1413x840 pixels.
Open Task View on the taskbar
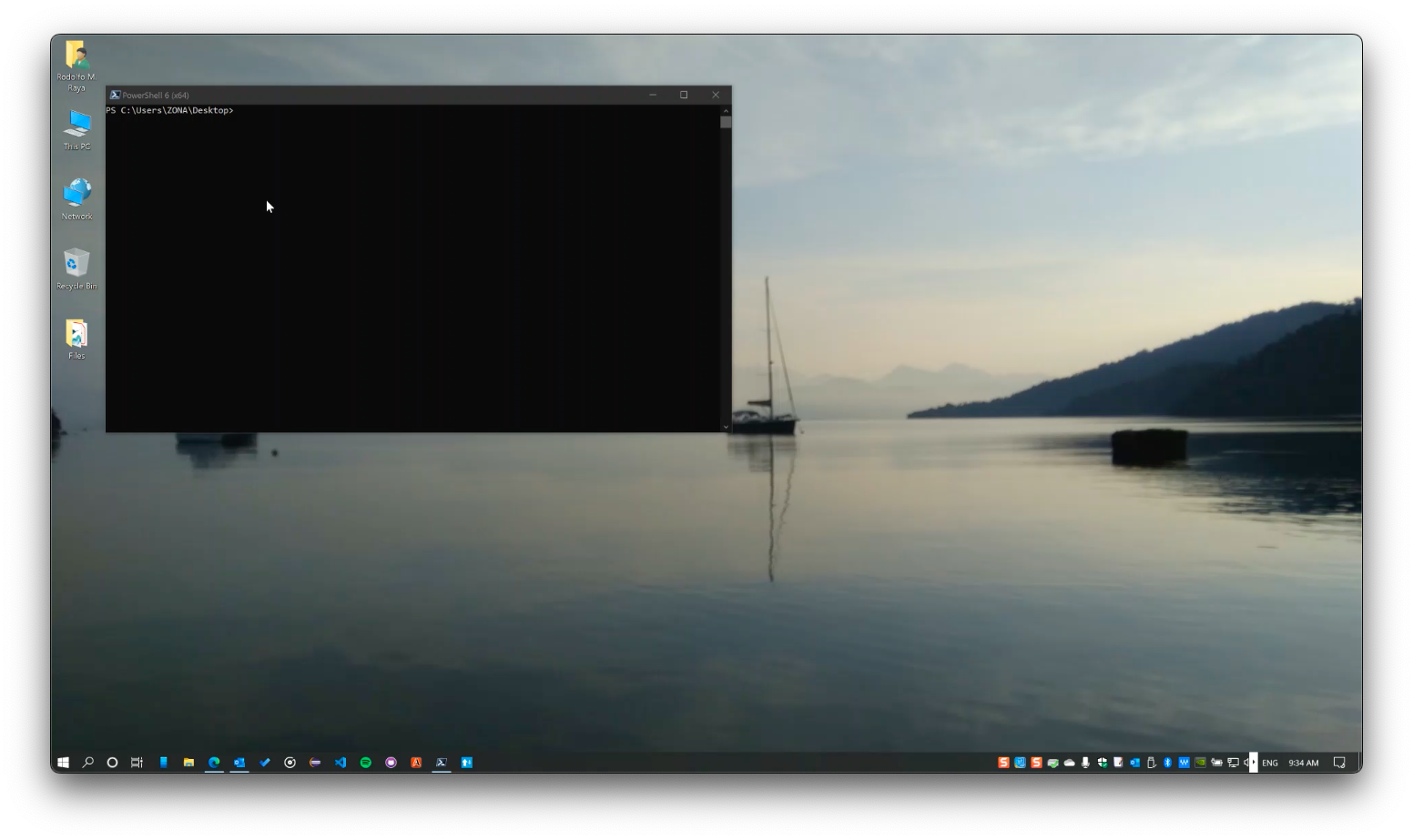pos(137,763)
